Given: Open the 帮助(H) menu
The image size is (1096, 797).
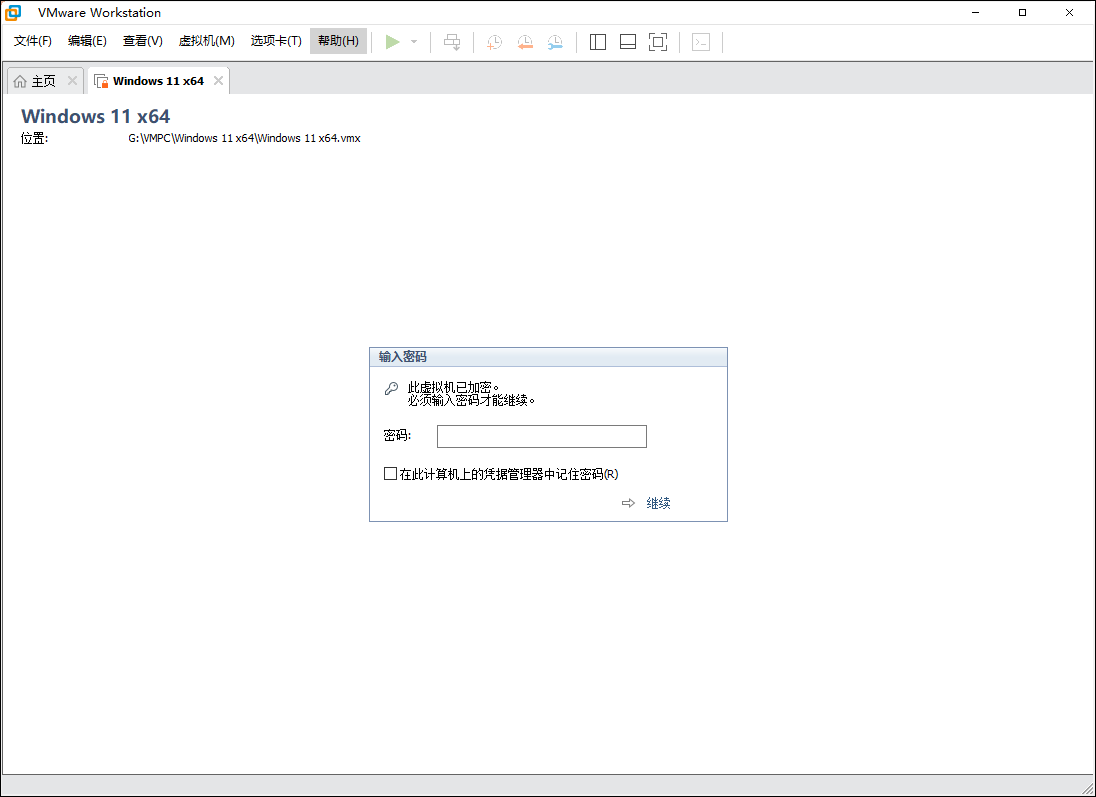Looking at the screenshot, I should 338,41.
